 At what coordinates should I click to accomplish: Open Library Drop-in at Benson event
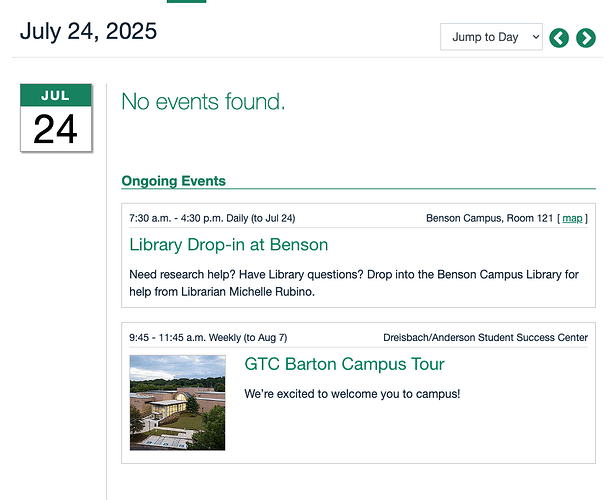point(228,245)
